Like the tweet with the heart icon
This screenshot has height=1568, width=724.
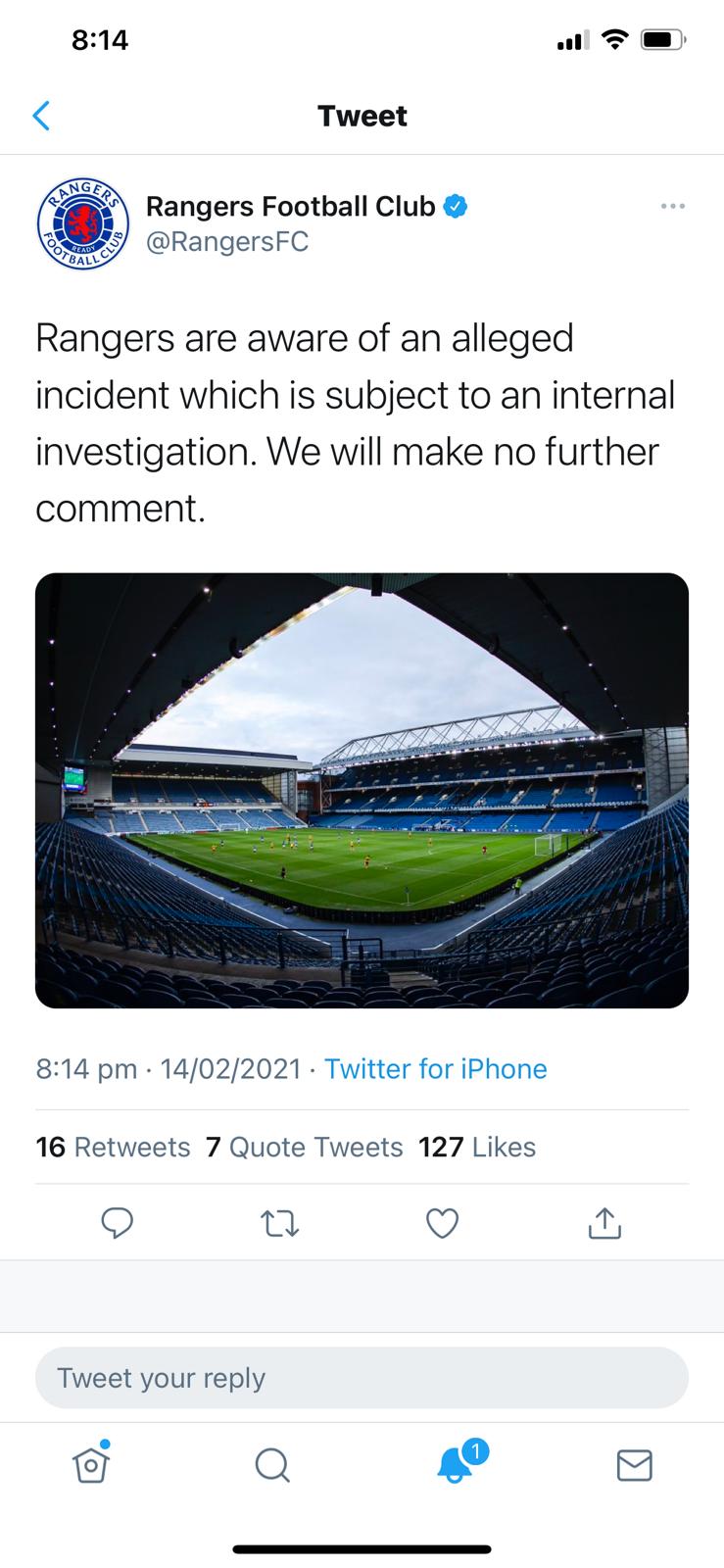[443, 1222]
